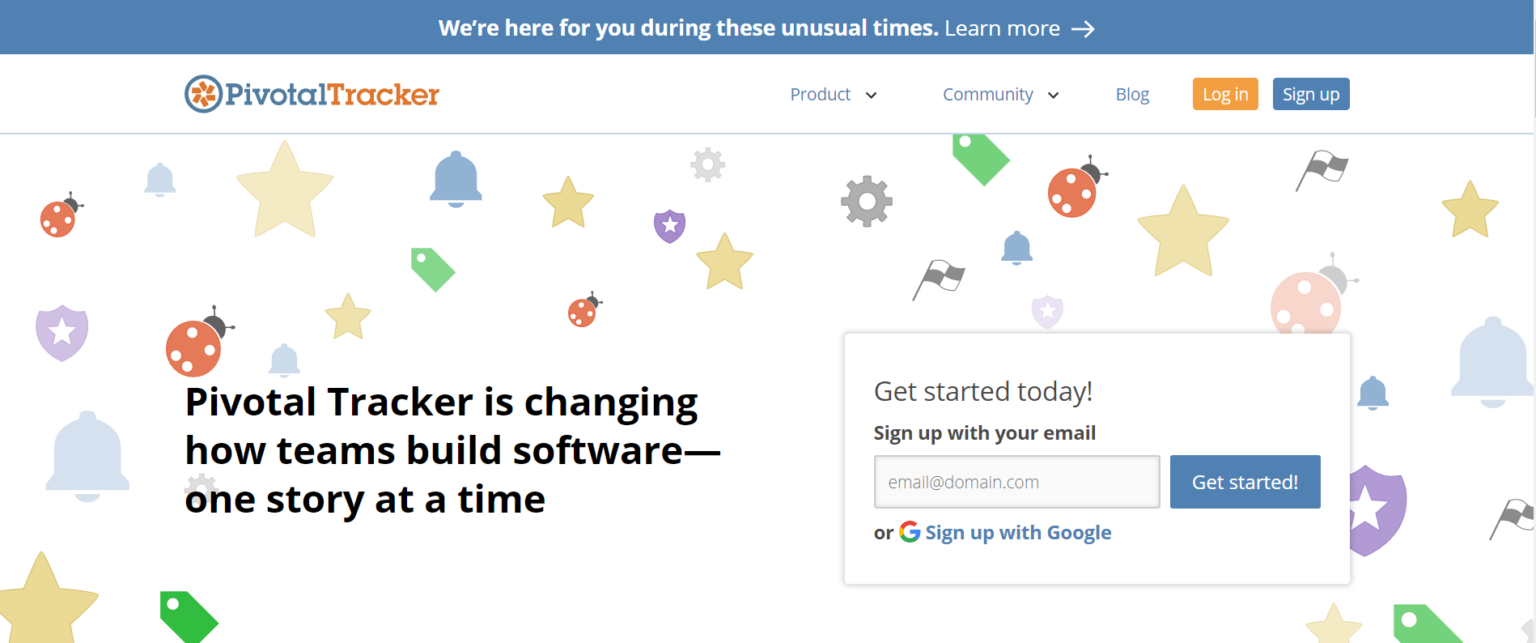
Task: Expand the Community chevron arrow
Action: pyautogui.click(x=1053, y=95)
